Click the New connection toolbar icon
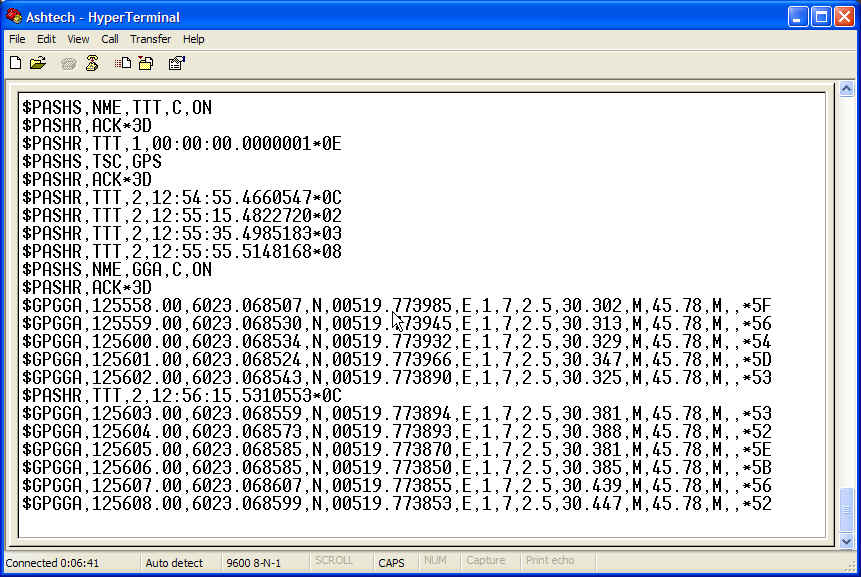This screenshot has width=861, height=577. 15,63
